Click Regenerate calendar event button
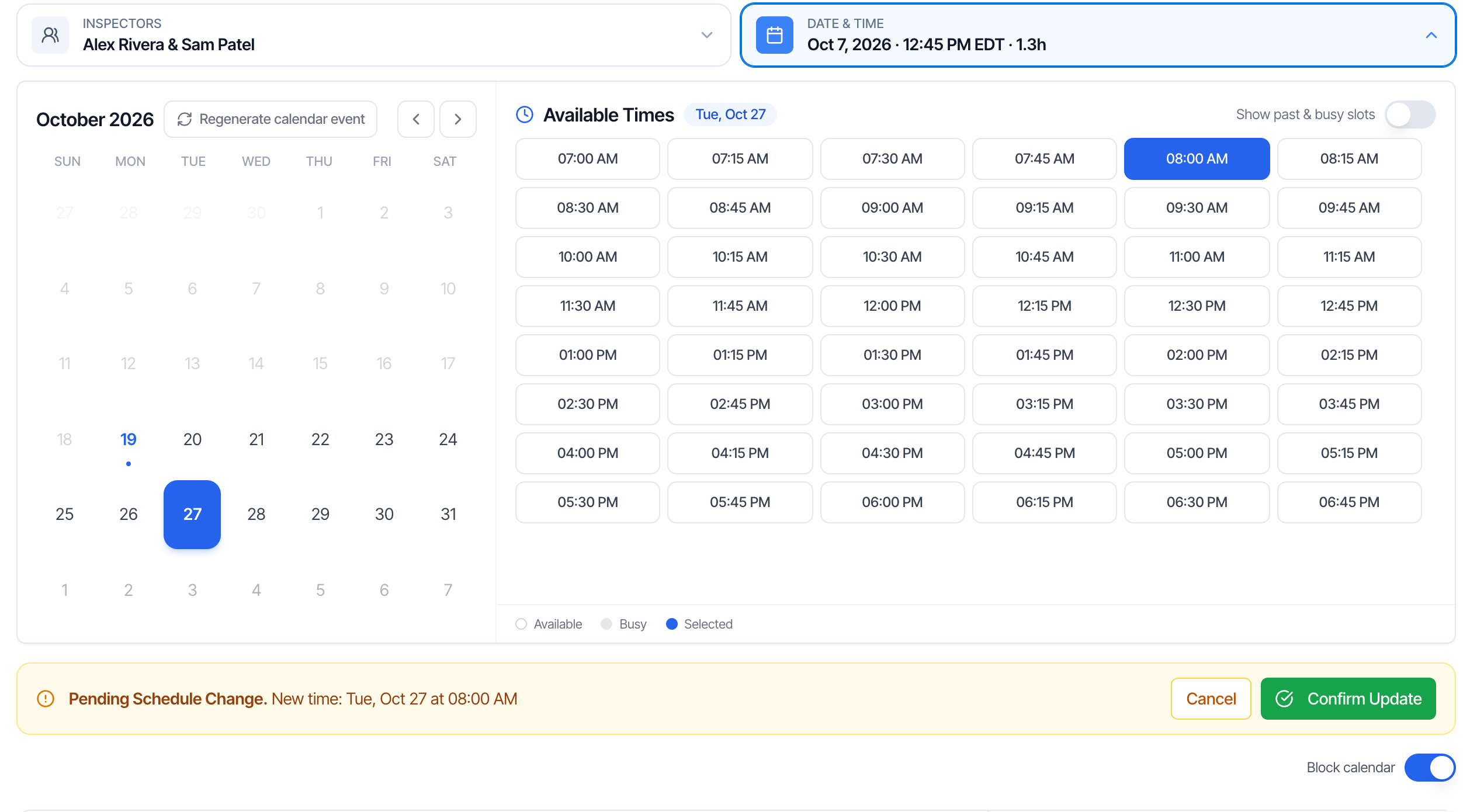This screenshot has width=1477, height=812. (x=271, y=119)
